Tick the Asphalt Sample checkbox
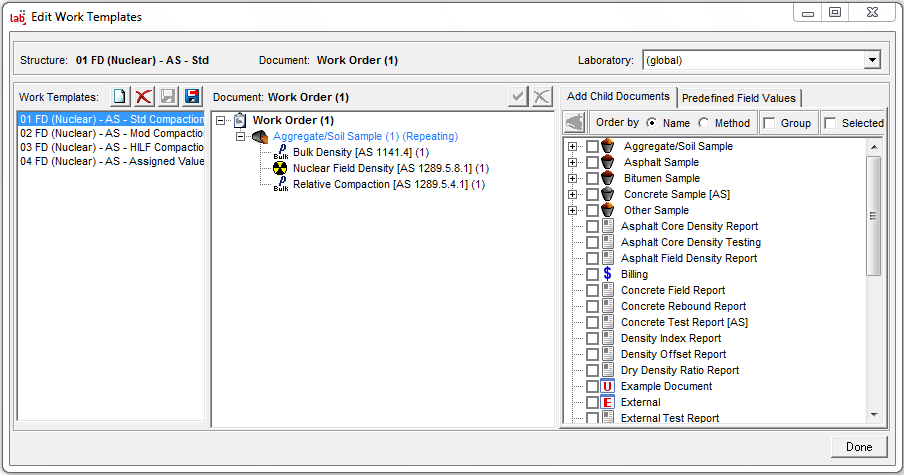This screenshot has height=475, width=904. tap(593, 162)
